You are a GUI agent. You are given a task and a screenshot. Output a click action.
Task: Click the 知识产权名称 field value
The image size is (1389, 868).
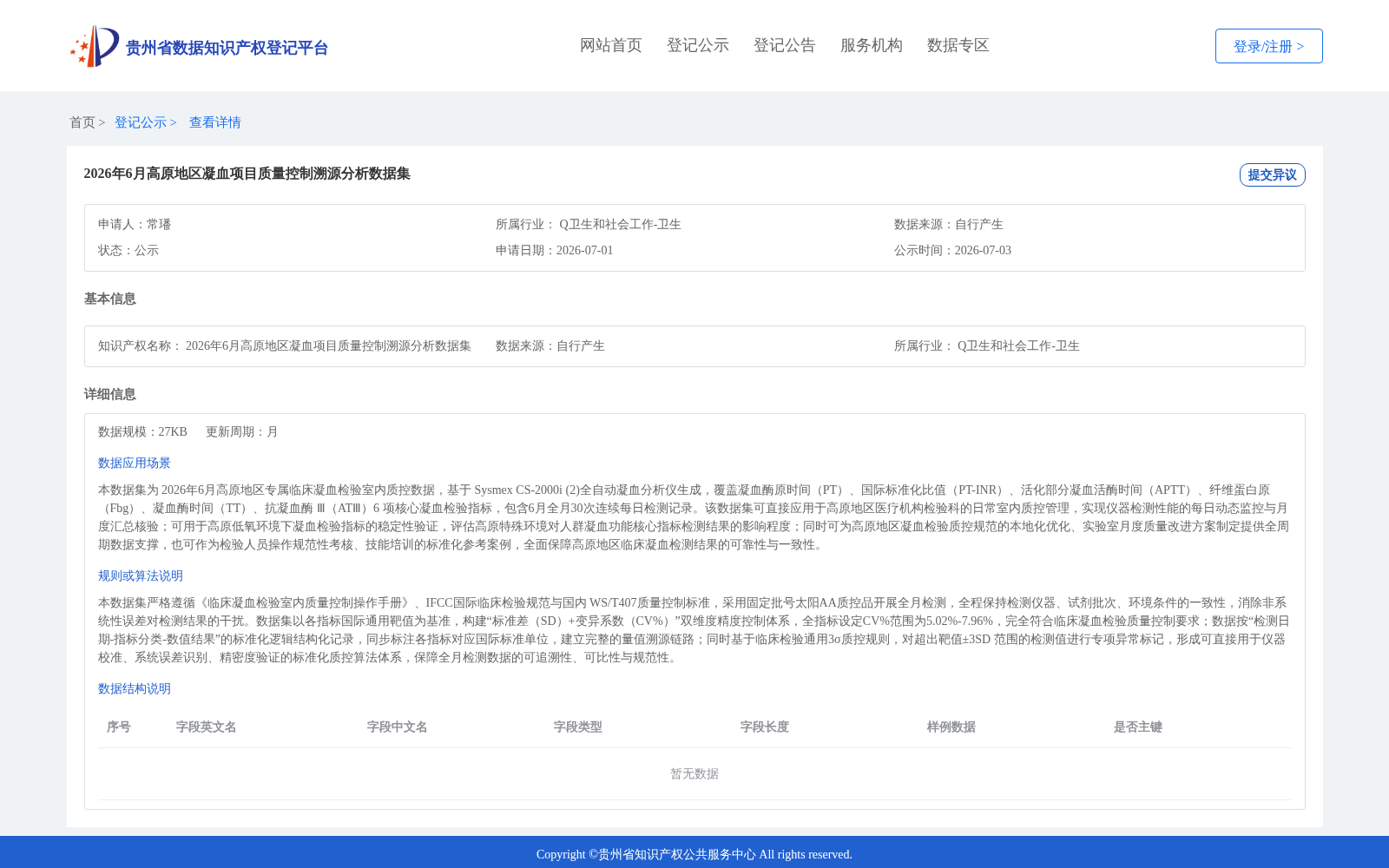tap(328, 345)
